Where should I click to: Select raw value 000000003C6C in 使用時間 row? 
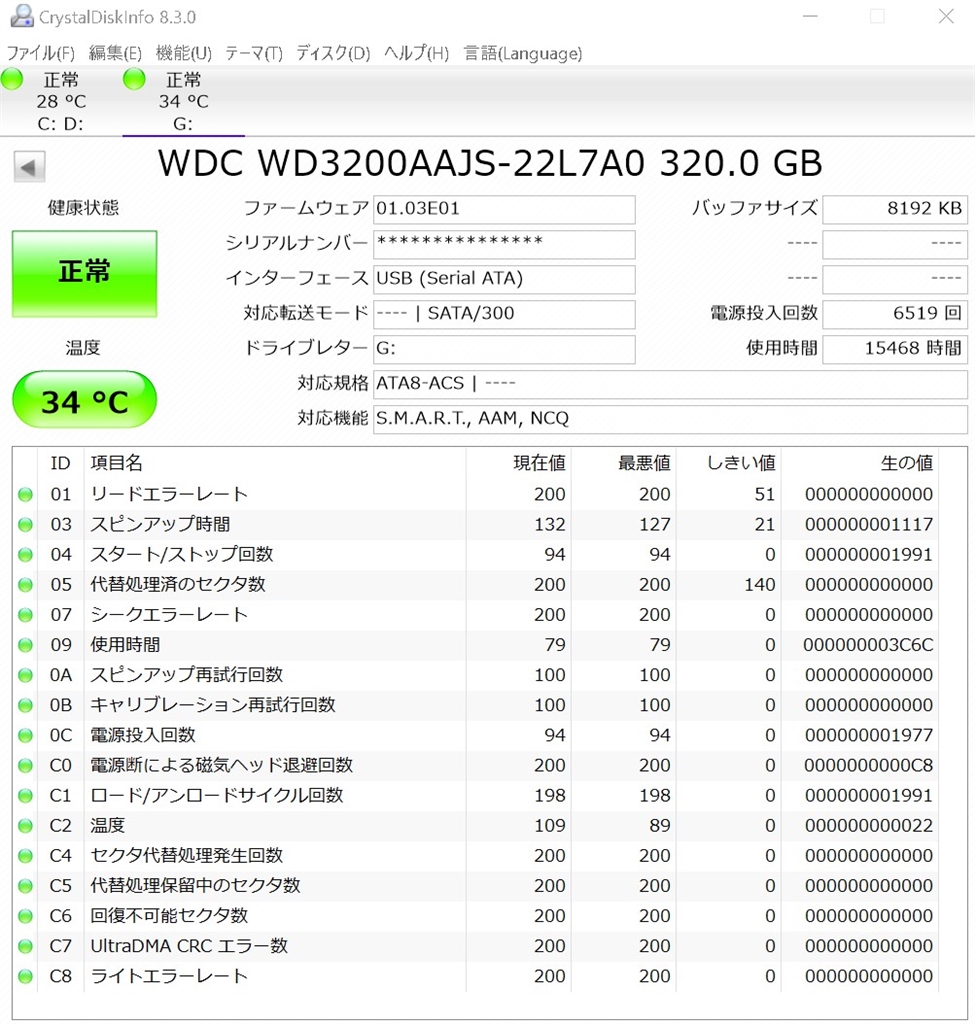pyautogui.click(x=868, y=645)
